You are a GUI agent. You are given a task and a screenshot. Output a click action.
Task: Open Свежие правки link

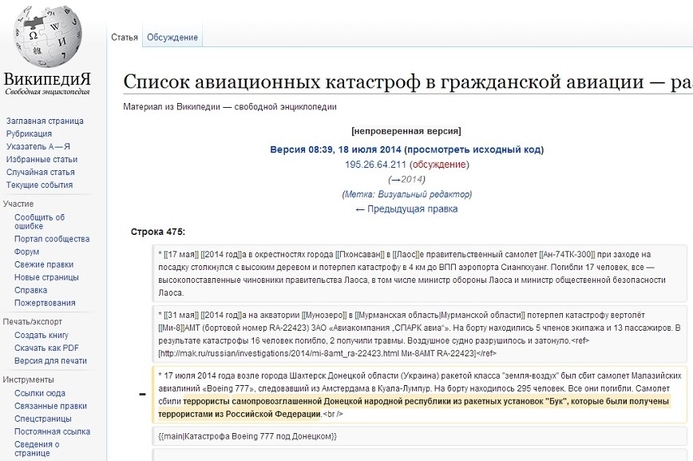(44, 265)
